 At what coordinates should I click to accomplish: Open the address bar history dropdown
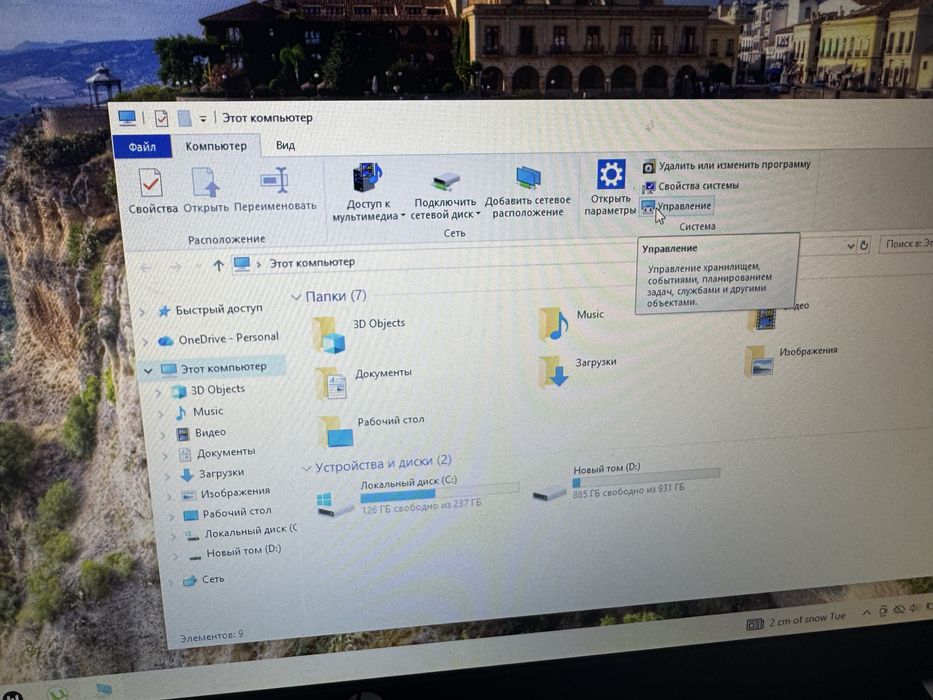(850, 246)
